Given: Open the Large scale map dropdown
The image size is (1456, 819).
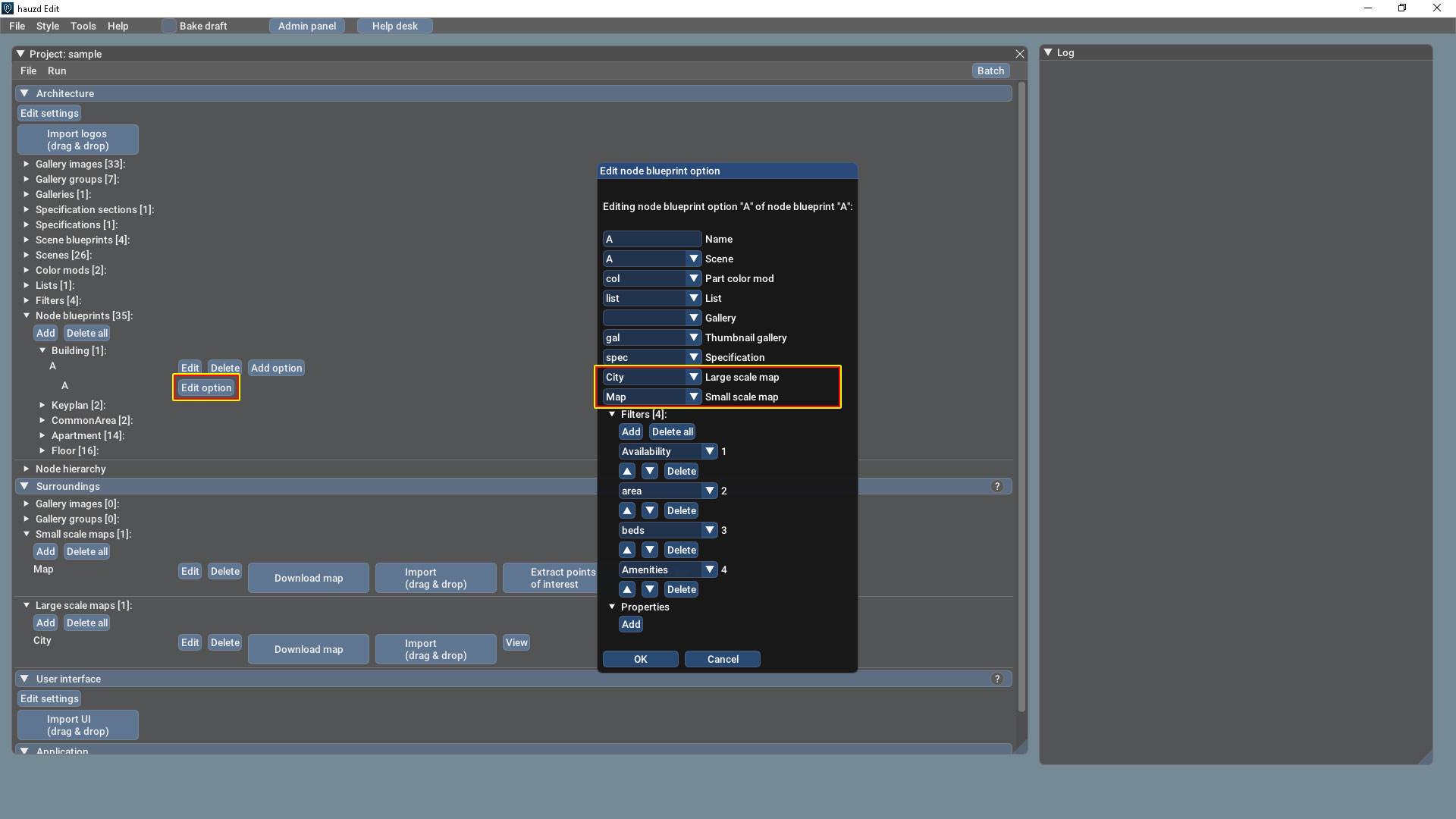Looking at the screenshot, I should point(693,377).
